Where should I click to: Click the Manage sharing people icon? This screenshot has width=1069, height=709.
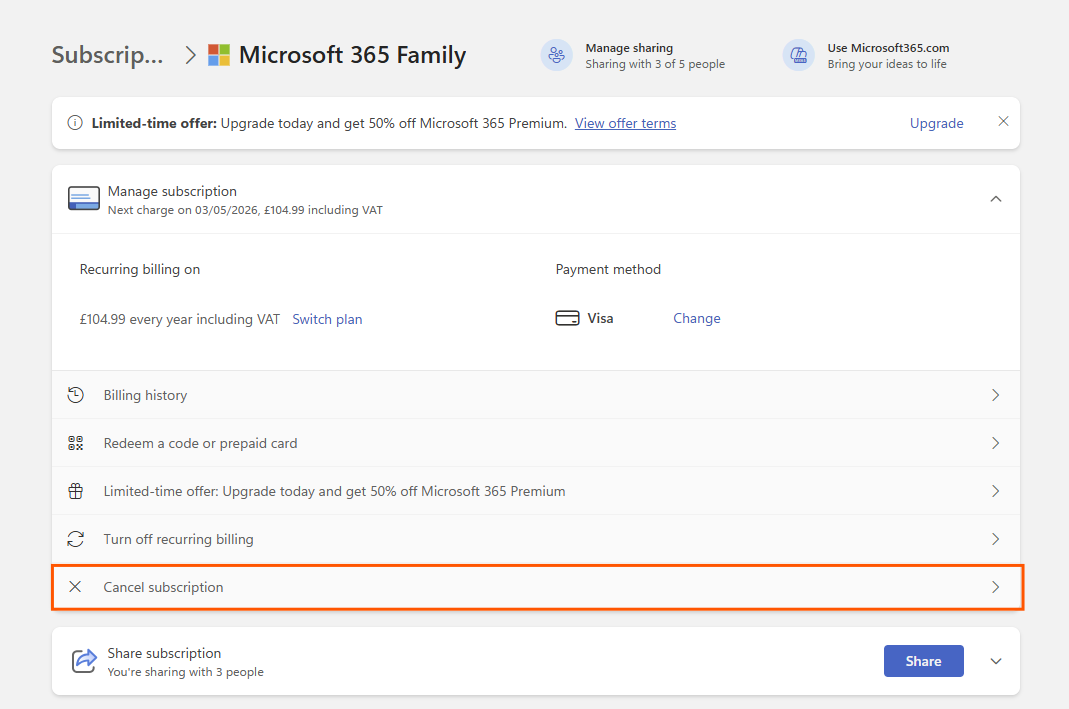click(556, 55)
